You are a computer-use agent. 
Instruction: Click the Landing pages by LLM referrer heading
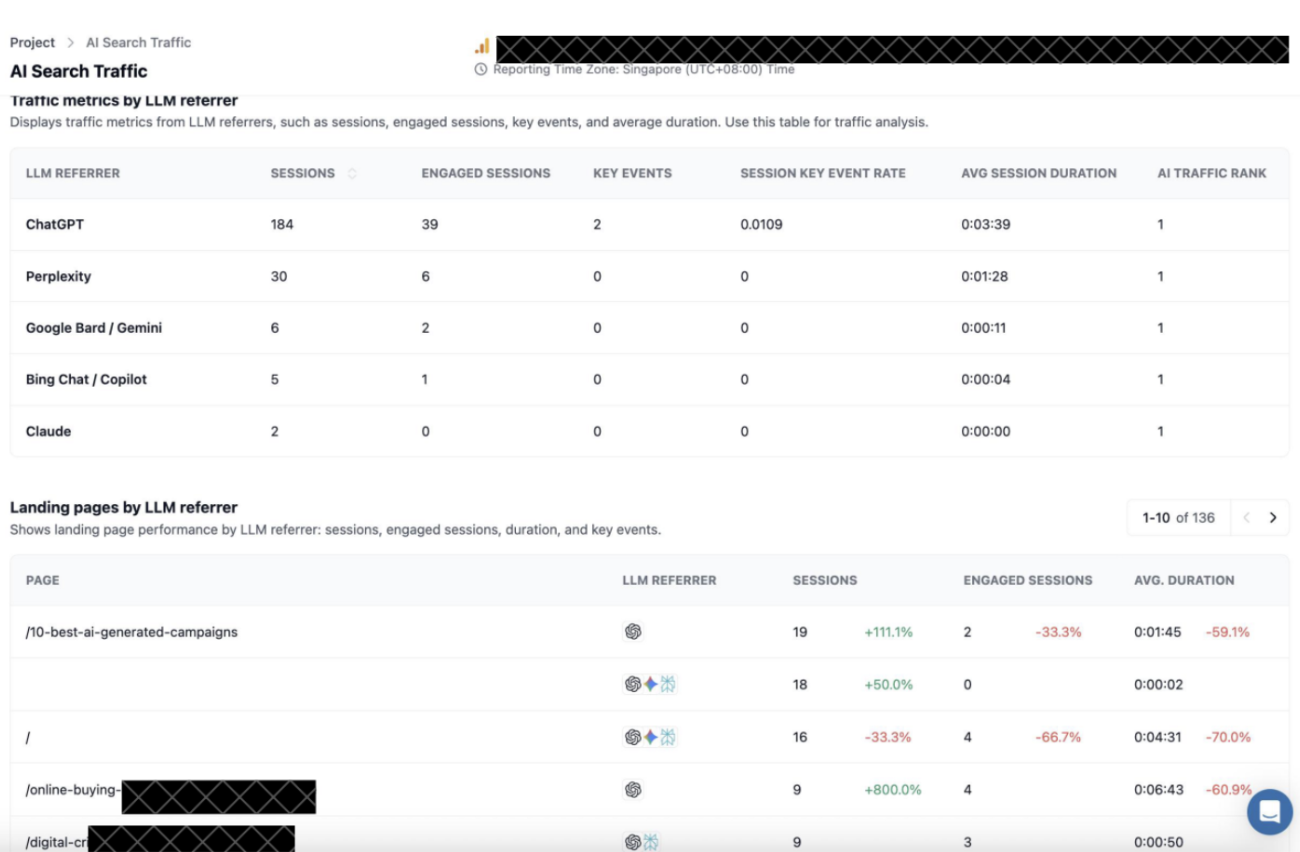(124, 508)
